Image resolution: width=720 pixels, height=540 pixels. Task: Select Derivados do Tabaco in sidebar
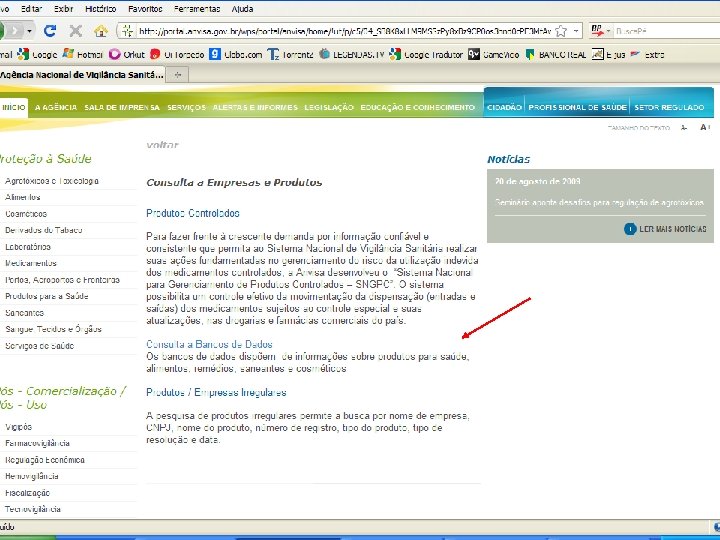coord(44,230)
